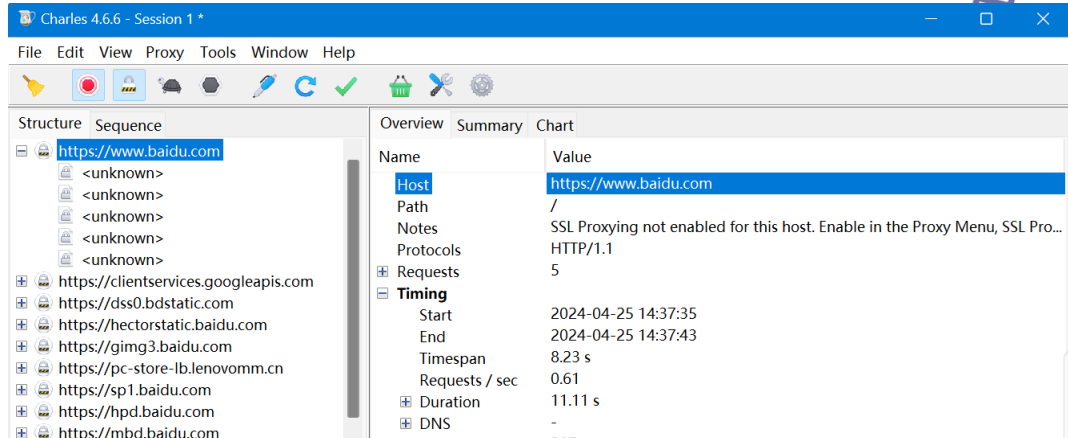Open the Tools menu
Viewport: 1068px width, 438px height.
click(218, 52)
